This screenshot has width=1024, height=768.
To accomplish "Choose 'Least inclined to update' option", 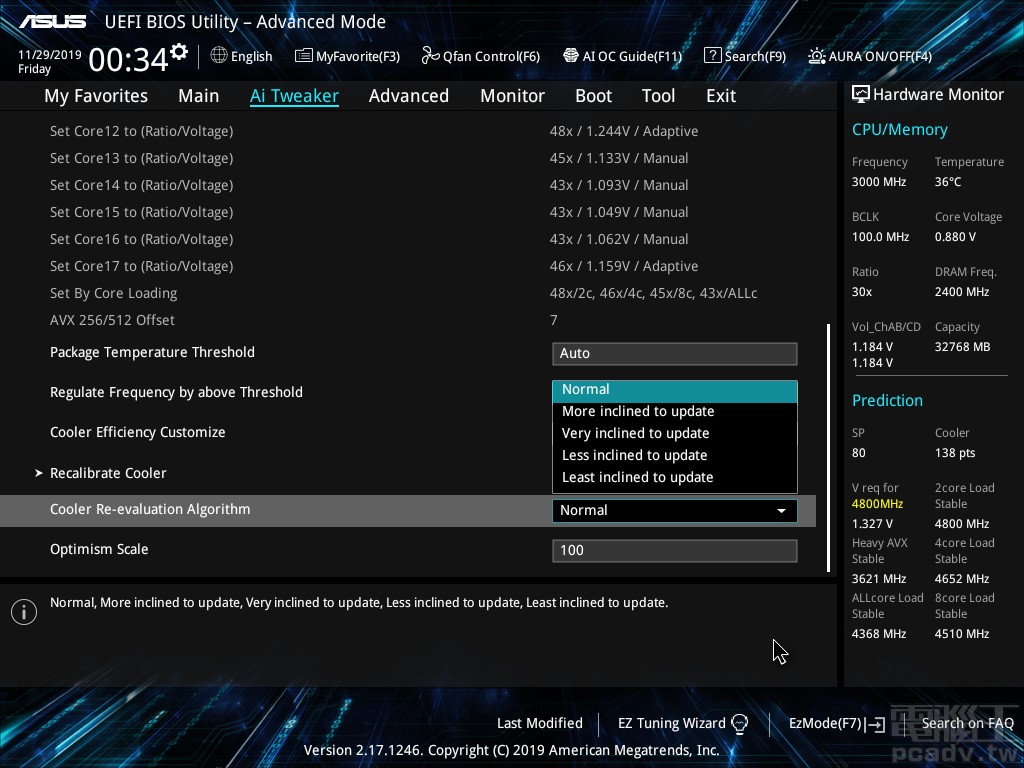I will (x=638, y=477).
